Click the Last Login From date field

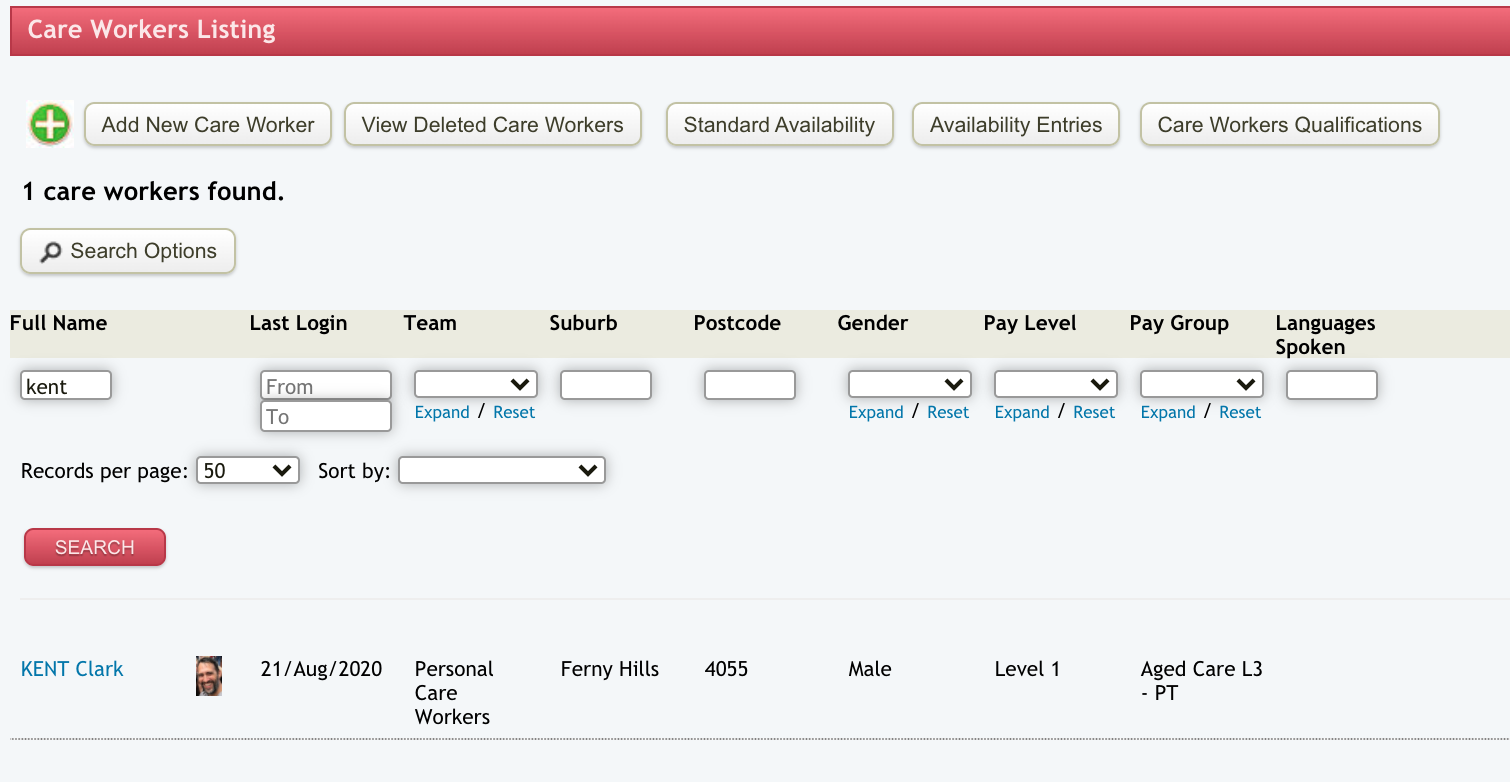325,386
